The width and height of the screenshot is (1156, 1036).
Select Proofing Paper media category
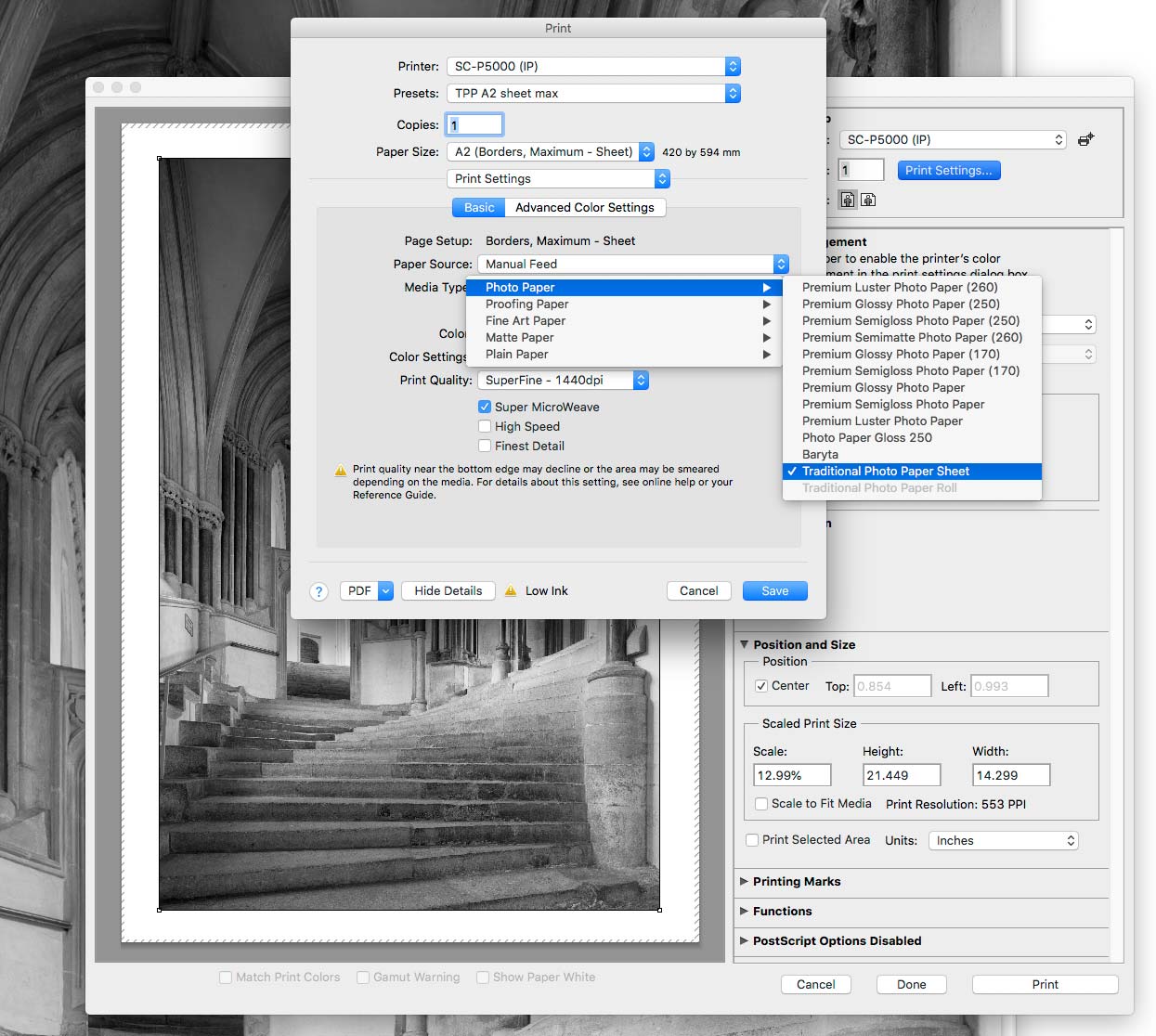624,304
